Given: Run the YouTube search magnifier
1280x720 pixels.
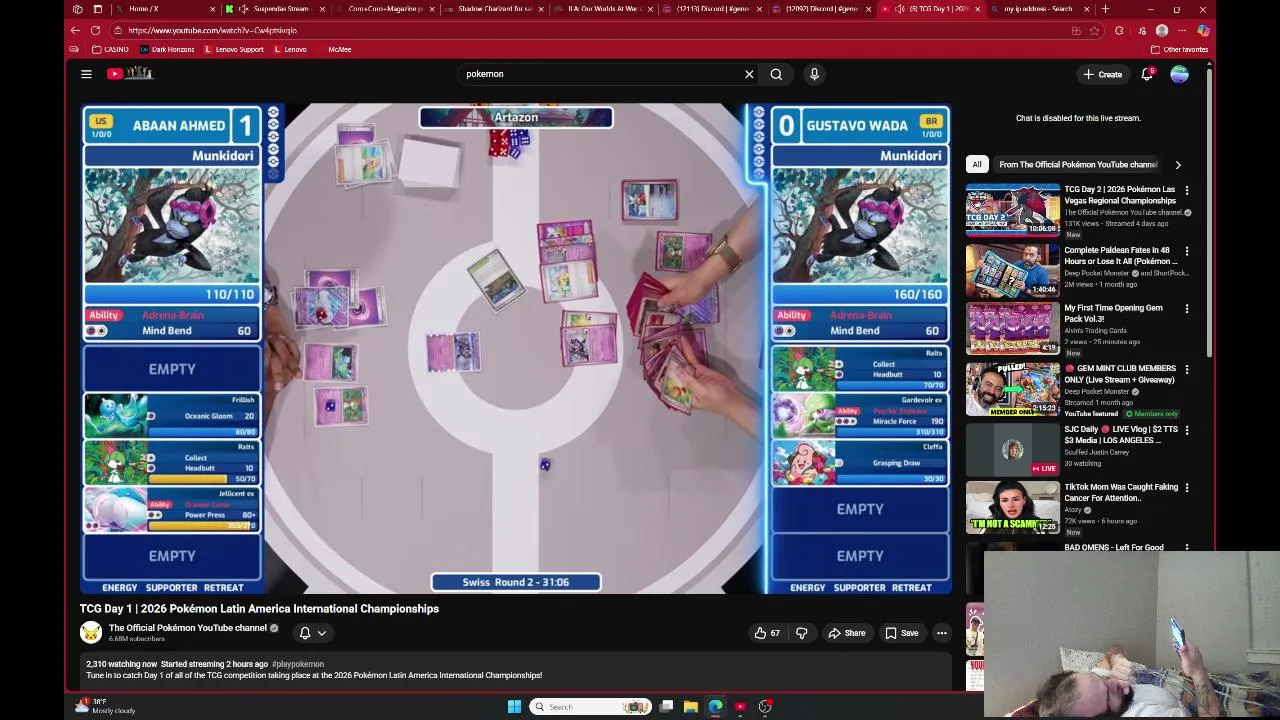Looking at the screenshot, I should (776, 74).
